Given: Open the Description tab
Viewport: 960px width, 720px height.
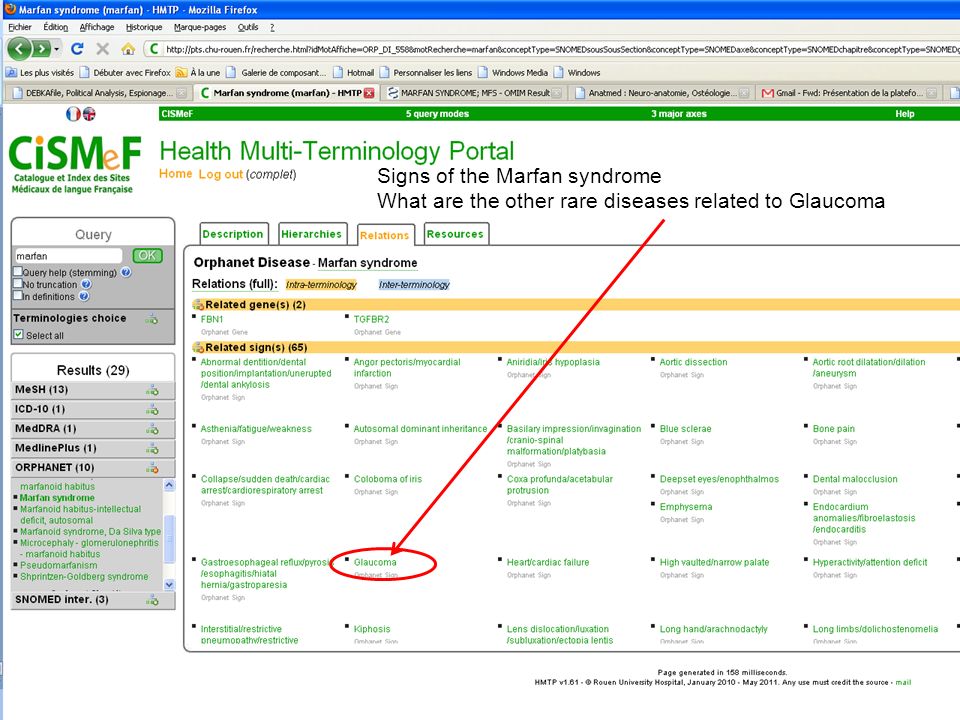Looking at the screenshot, I should pos(233,234).
